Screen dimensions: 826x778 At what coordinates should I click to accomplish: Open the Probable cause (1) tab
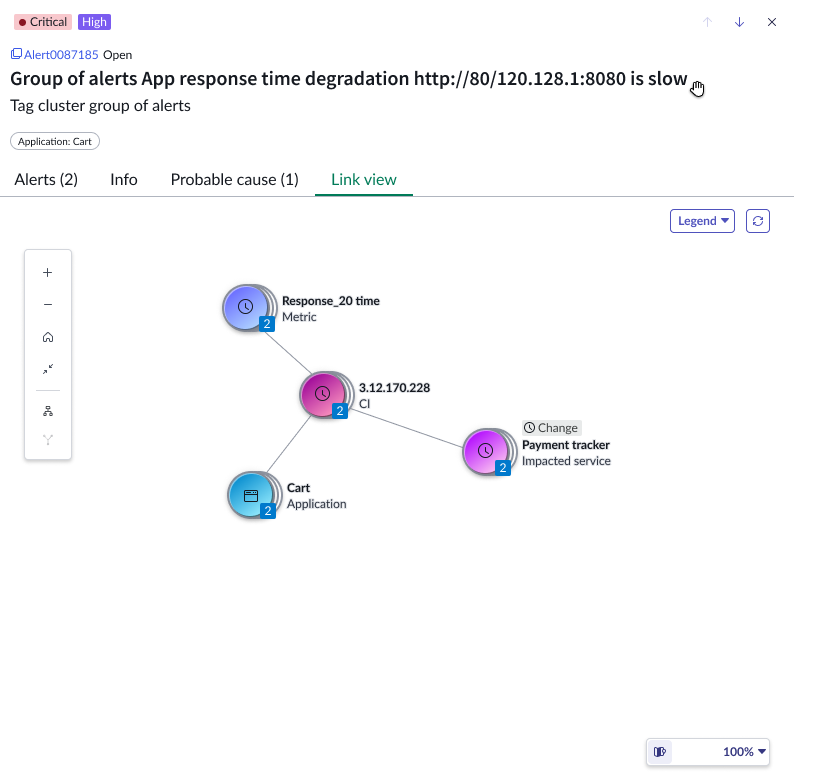(234, 180)
